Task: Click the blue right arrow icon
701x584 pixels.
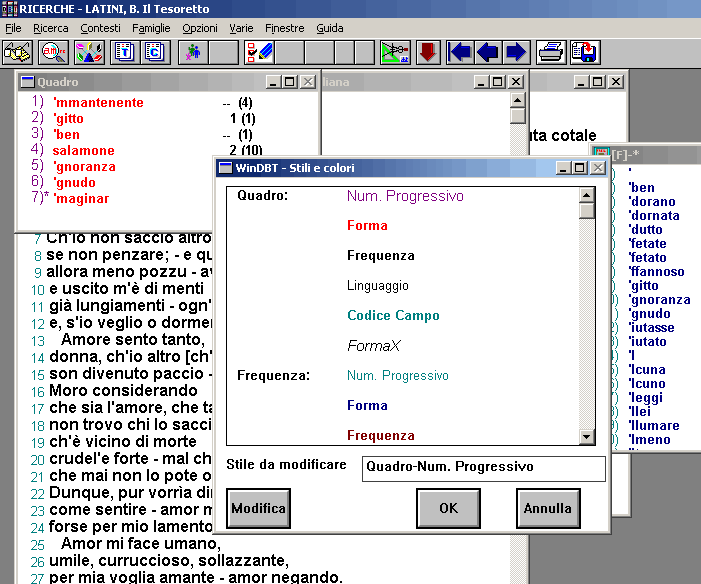Action: click(516, 52)
